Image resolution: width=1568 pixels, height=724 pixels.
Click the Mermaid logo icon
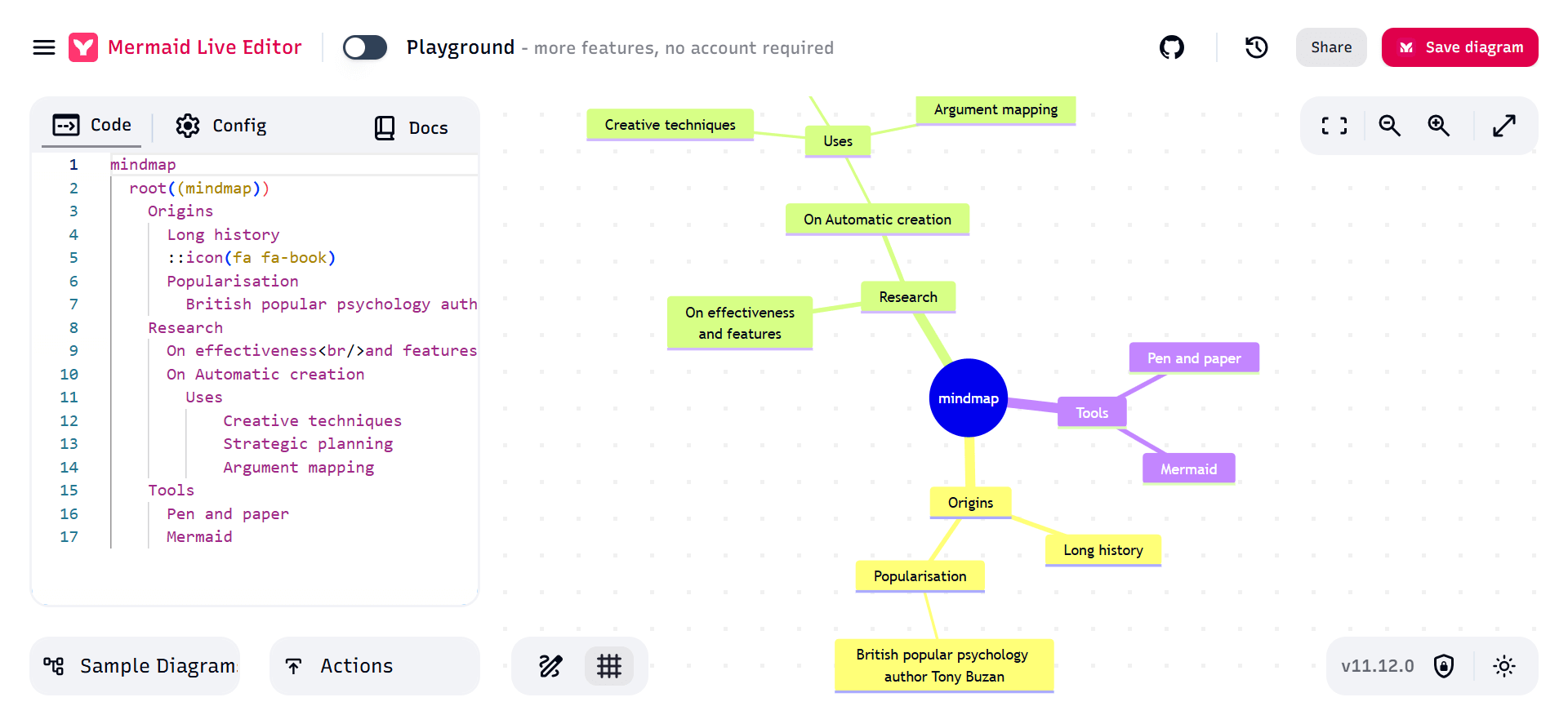[83, 47]
